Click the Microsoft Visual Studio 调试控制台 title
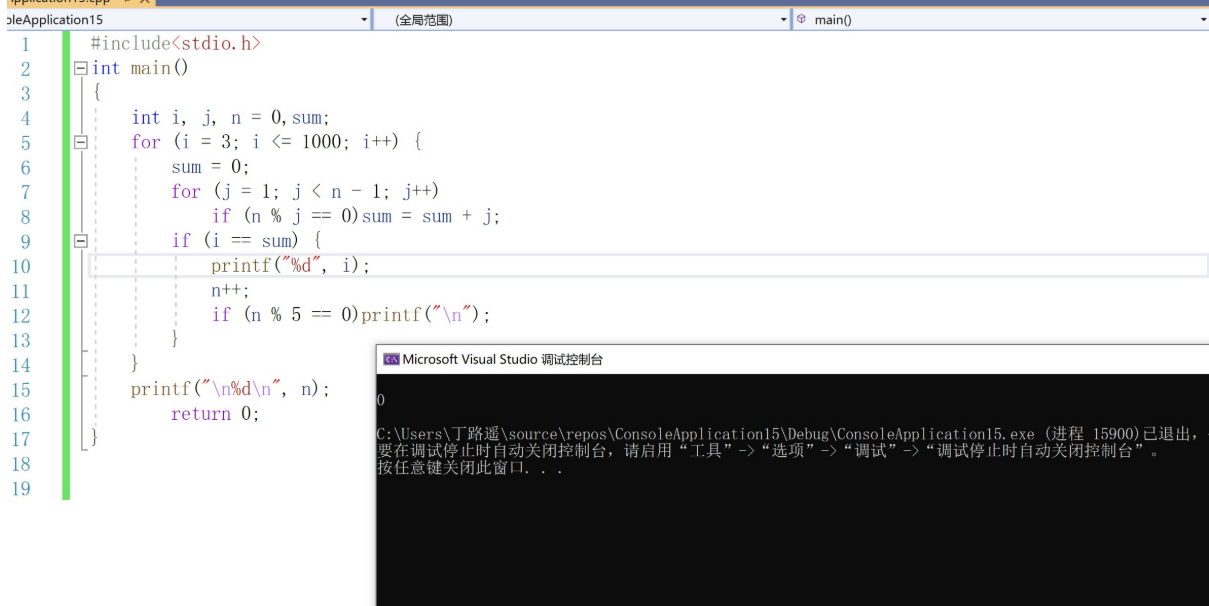This screenshot has width=1209, height=606. (x=503, y=359)
